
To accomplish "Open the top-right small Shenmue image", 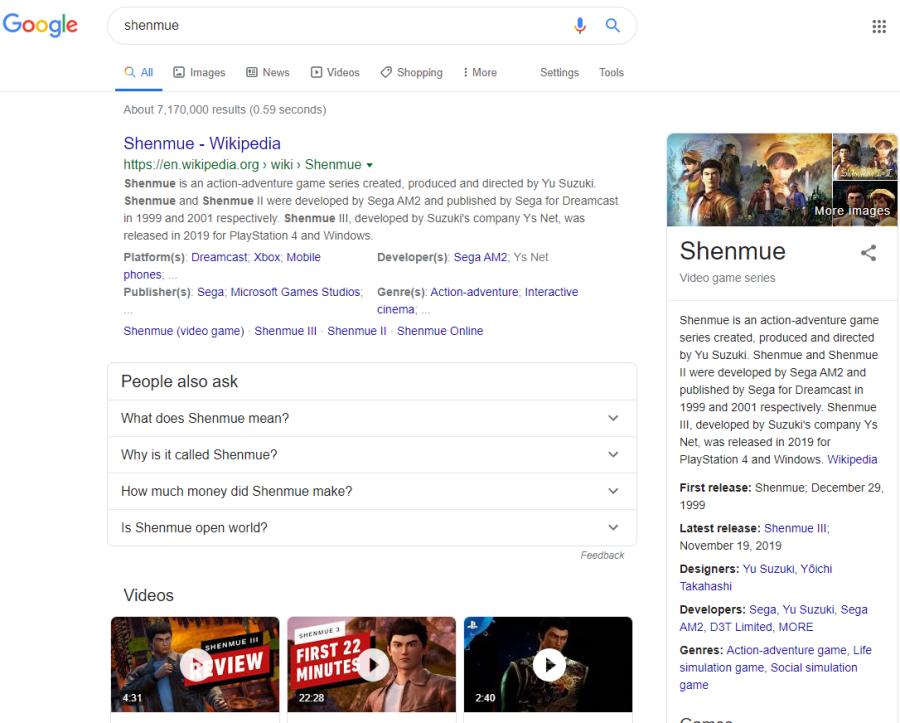I will point(865,156).
